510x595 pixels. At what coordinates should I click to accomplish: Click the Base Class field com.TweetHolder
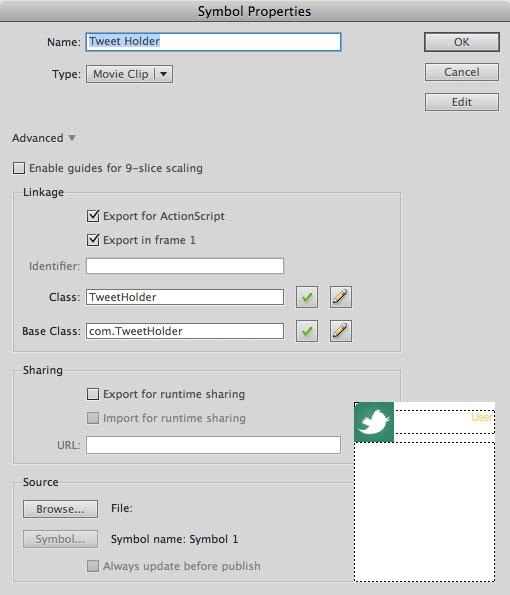point(185,331)
